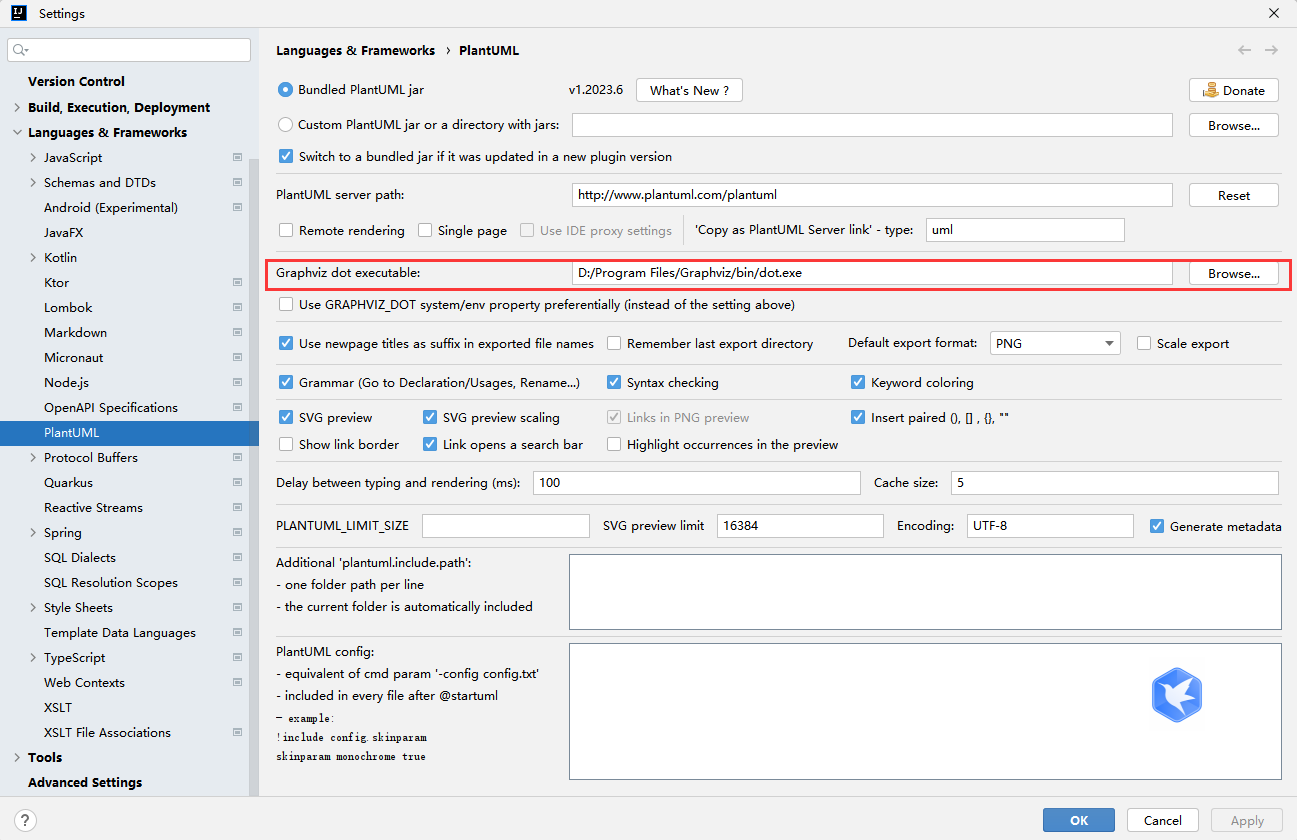The width and height of the screenshot is (1297, 840).
Task: Enable Show link border checkbox
Action: [286, 444]
